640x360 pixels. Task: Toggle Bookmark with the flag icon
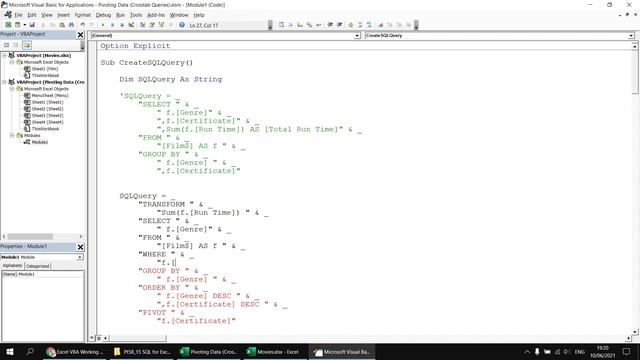[381, 25]
